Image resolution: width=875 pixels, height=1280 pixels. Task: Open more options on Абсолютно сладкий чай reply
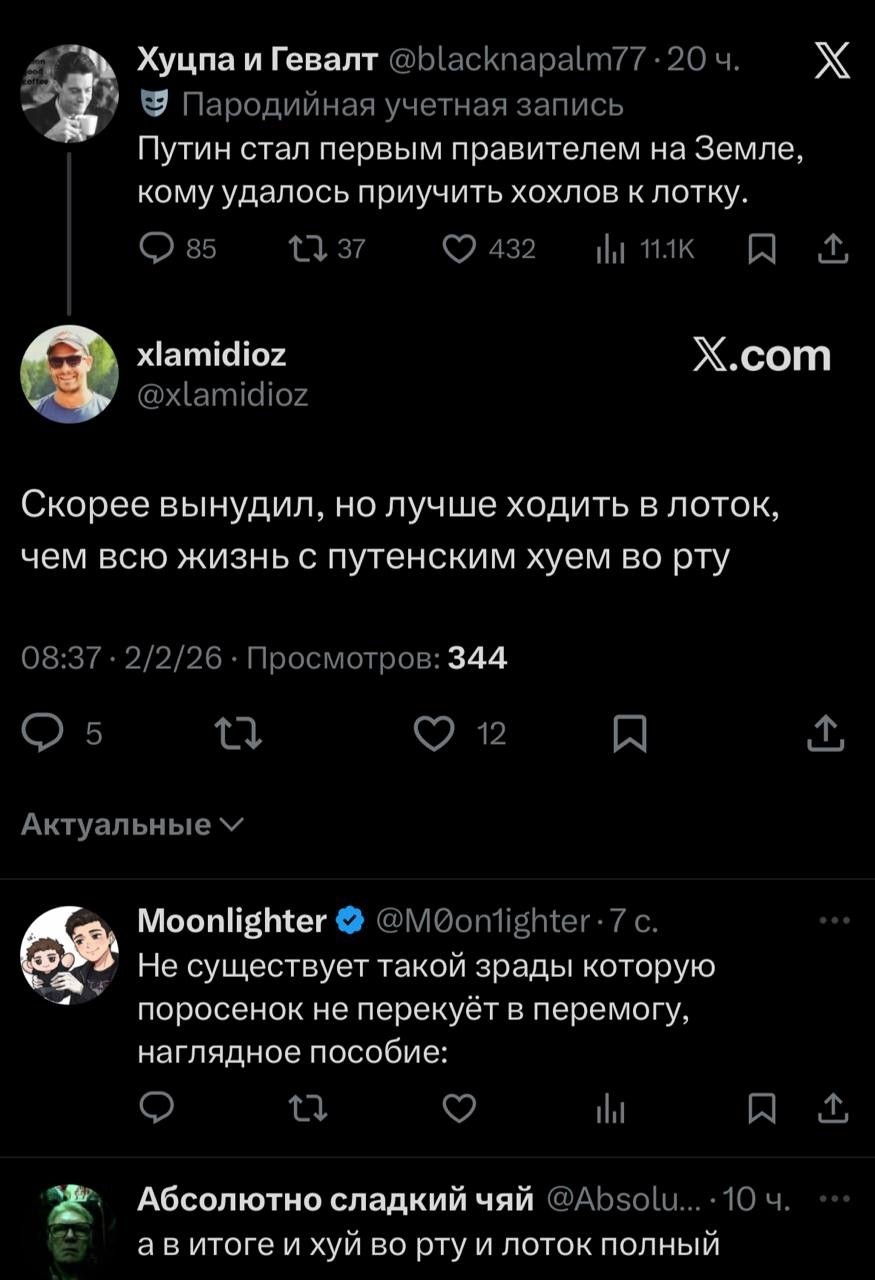[834, 1200]
